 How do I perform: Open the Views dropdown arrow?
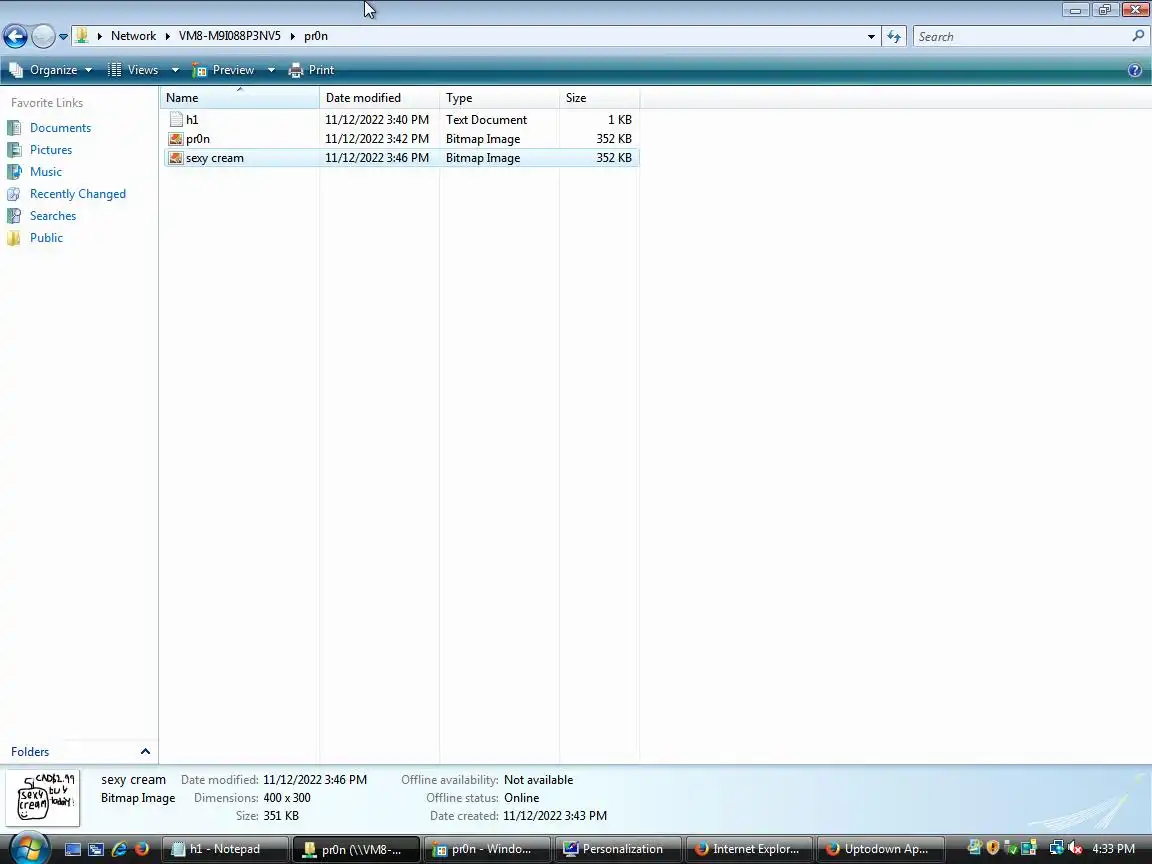coord(175,70)
